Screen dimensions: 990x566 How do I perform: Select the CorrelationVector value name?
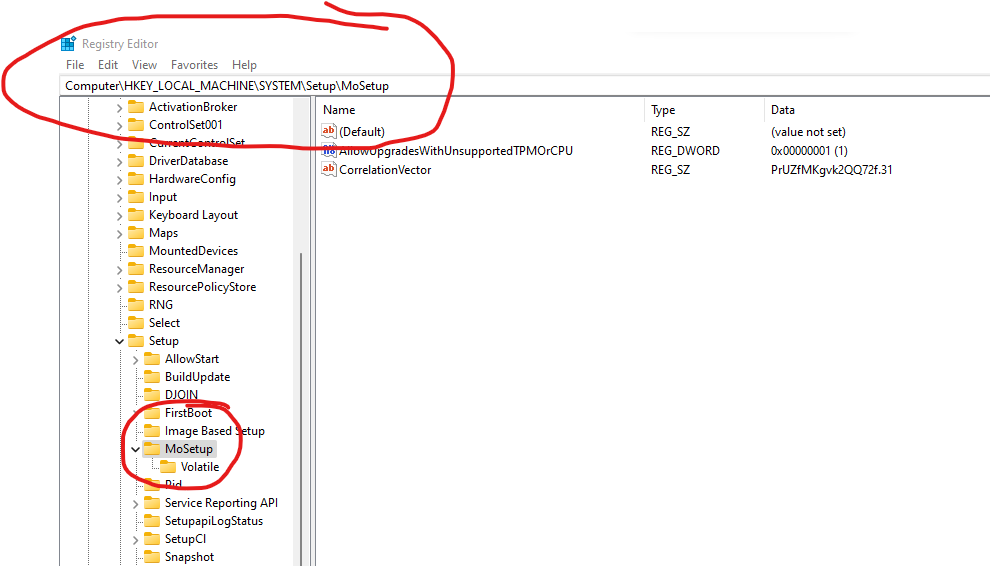tap(385, 170)
